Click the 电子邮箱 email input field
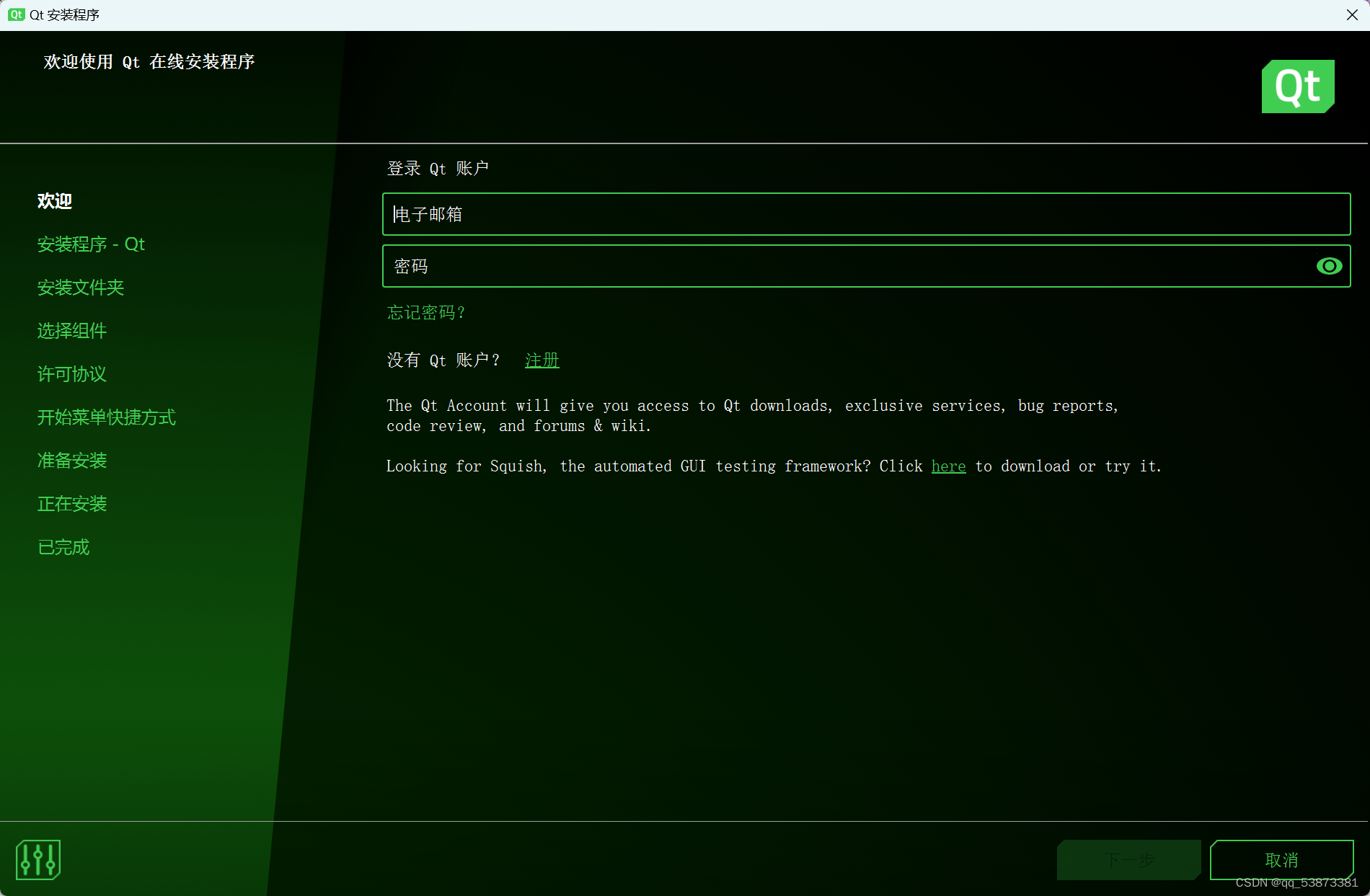The image size is (1370, 896). (865, 214)
